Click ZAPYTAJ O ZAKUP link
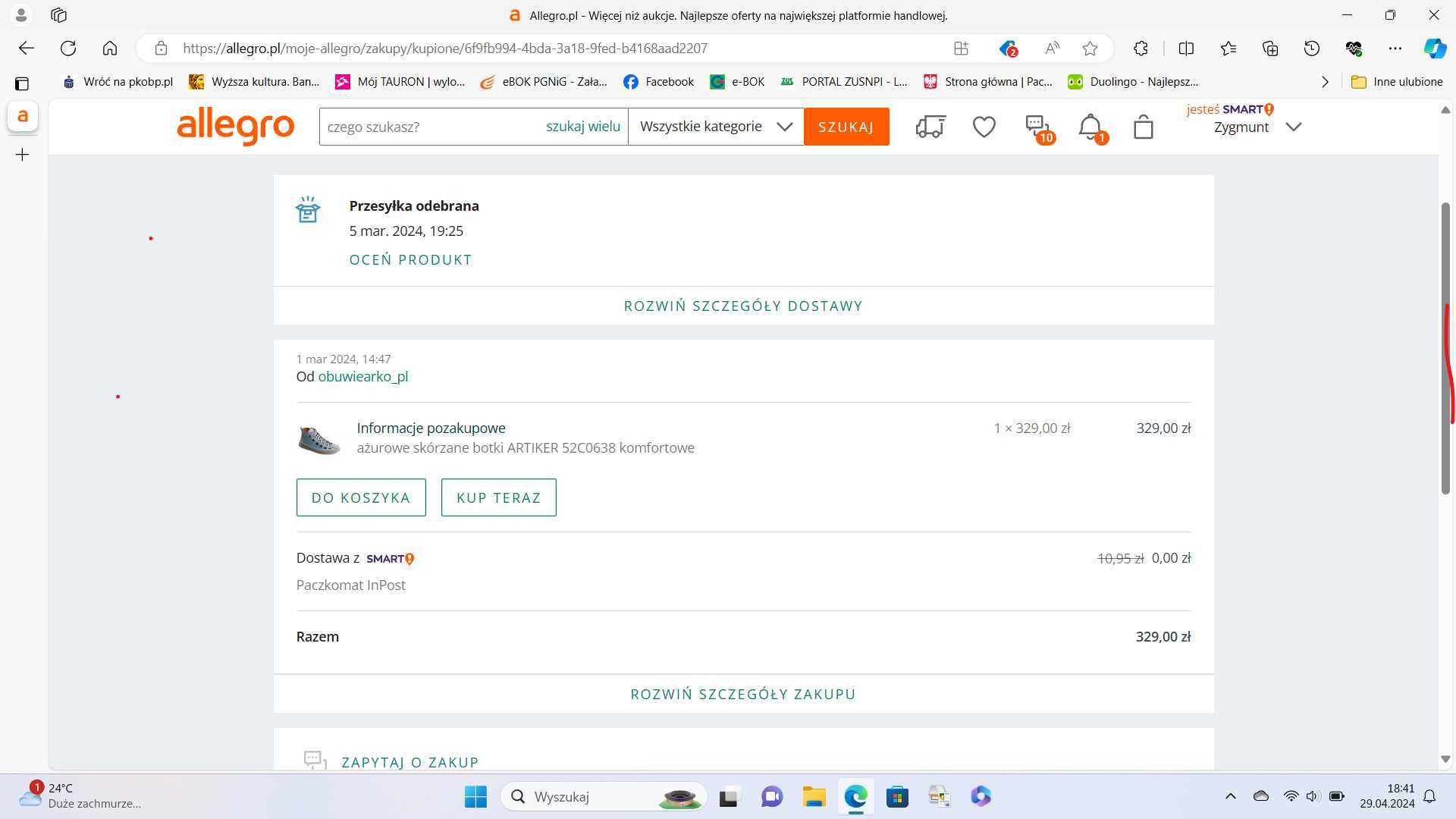Image resolution: width=1456 pixels, height=819 pixels. pos(410,762)
